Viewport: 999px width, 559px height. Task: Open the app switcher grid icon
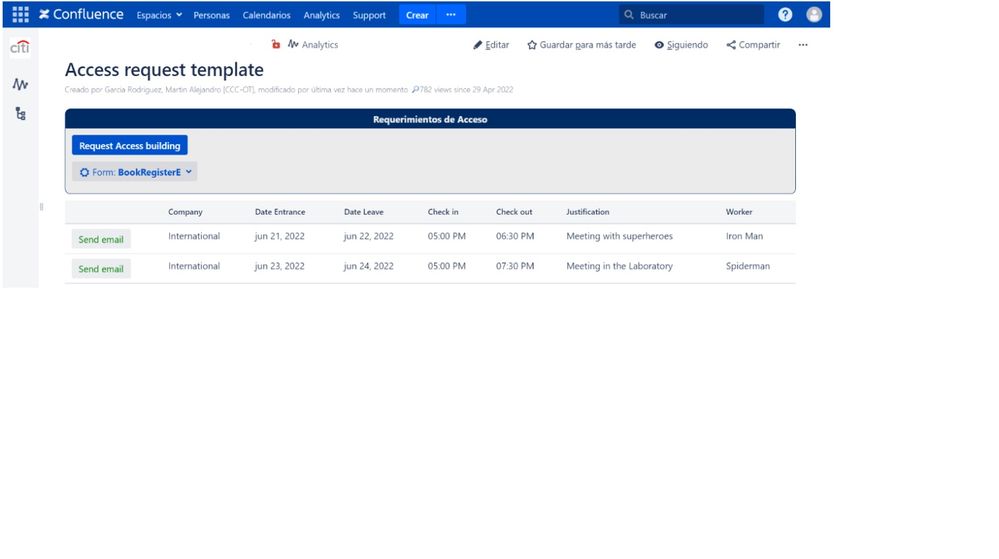click(20, 14)
